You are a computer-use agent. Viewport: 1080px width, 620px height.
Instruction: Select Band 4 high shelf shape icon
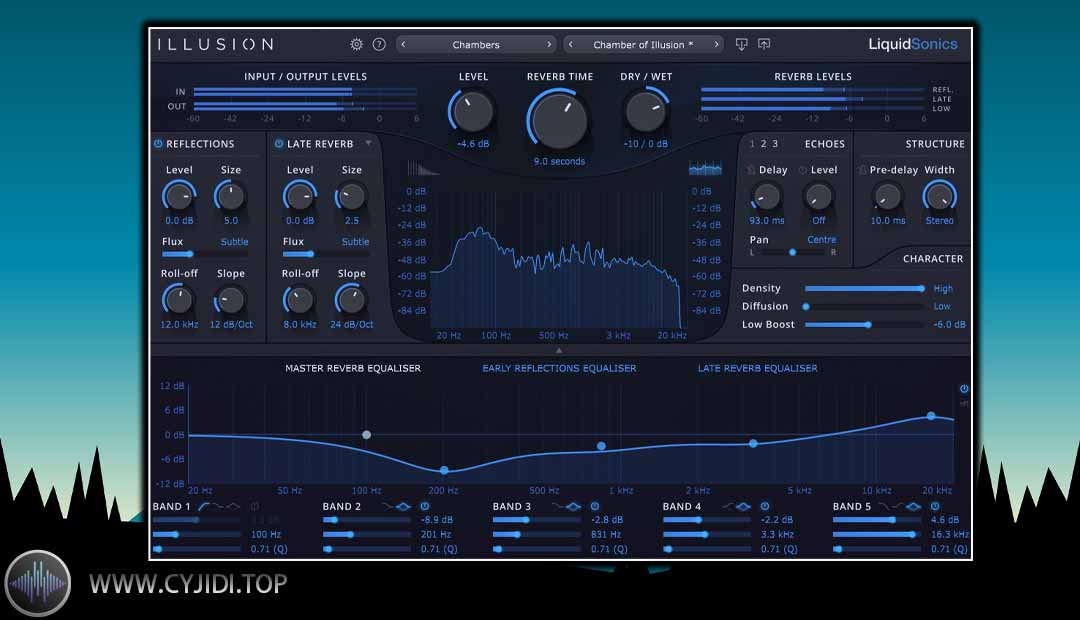click(728, 506)
